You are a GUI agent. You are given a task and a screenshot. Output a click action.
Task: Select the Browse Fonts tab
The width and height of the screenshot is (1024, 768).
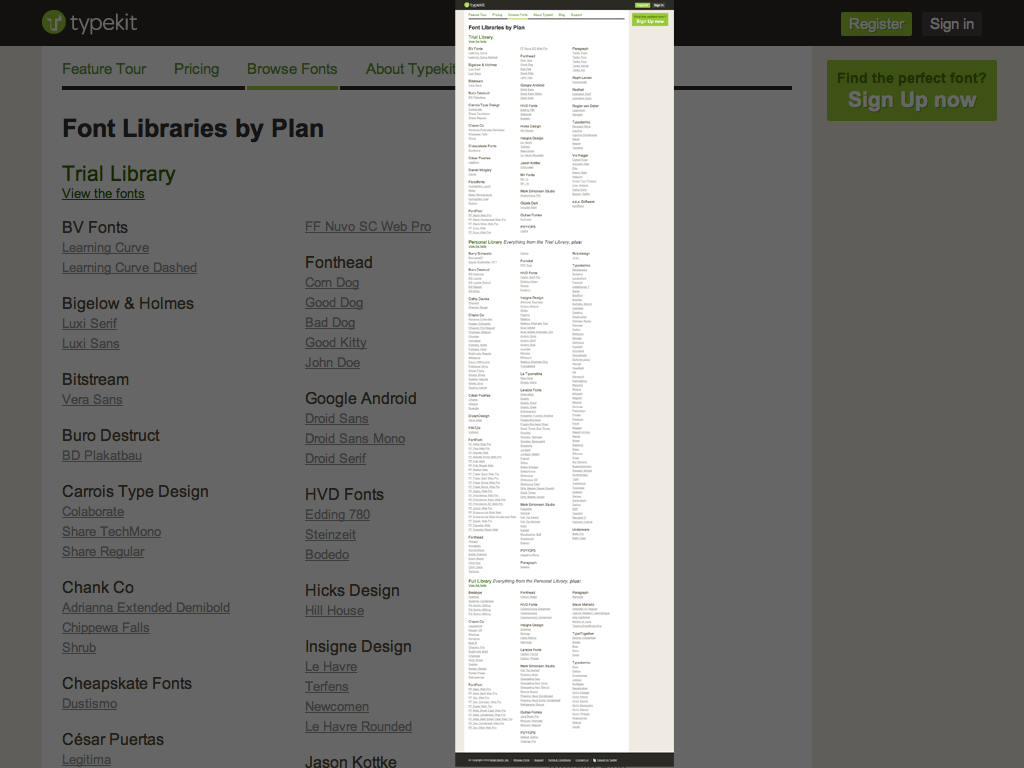(x=292, y=69)
